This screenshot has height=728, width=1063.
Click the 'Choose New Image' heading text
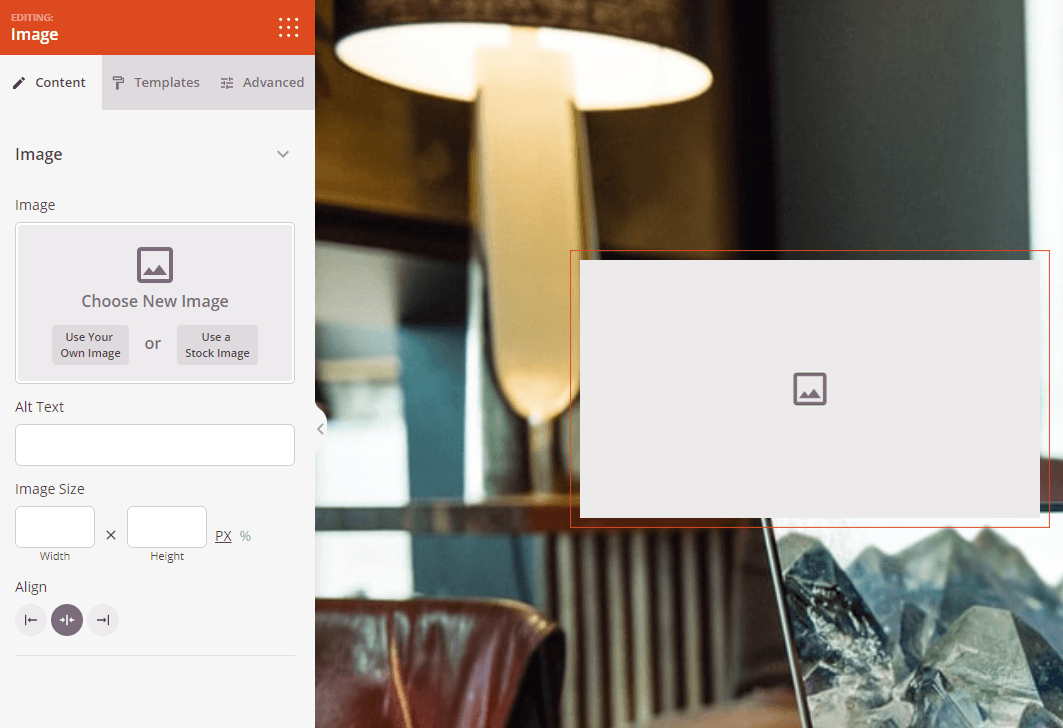(x=155, y=301)
